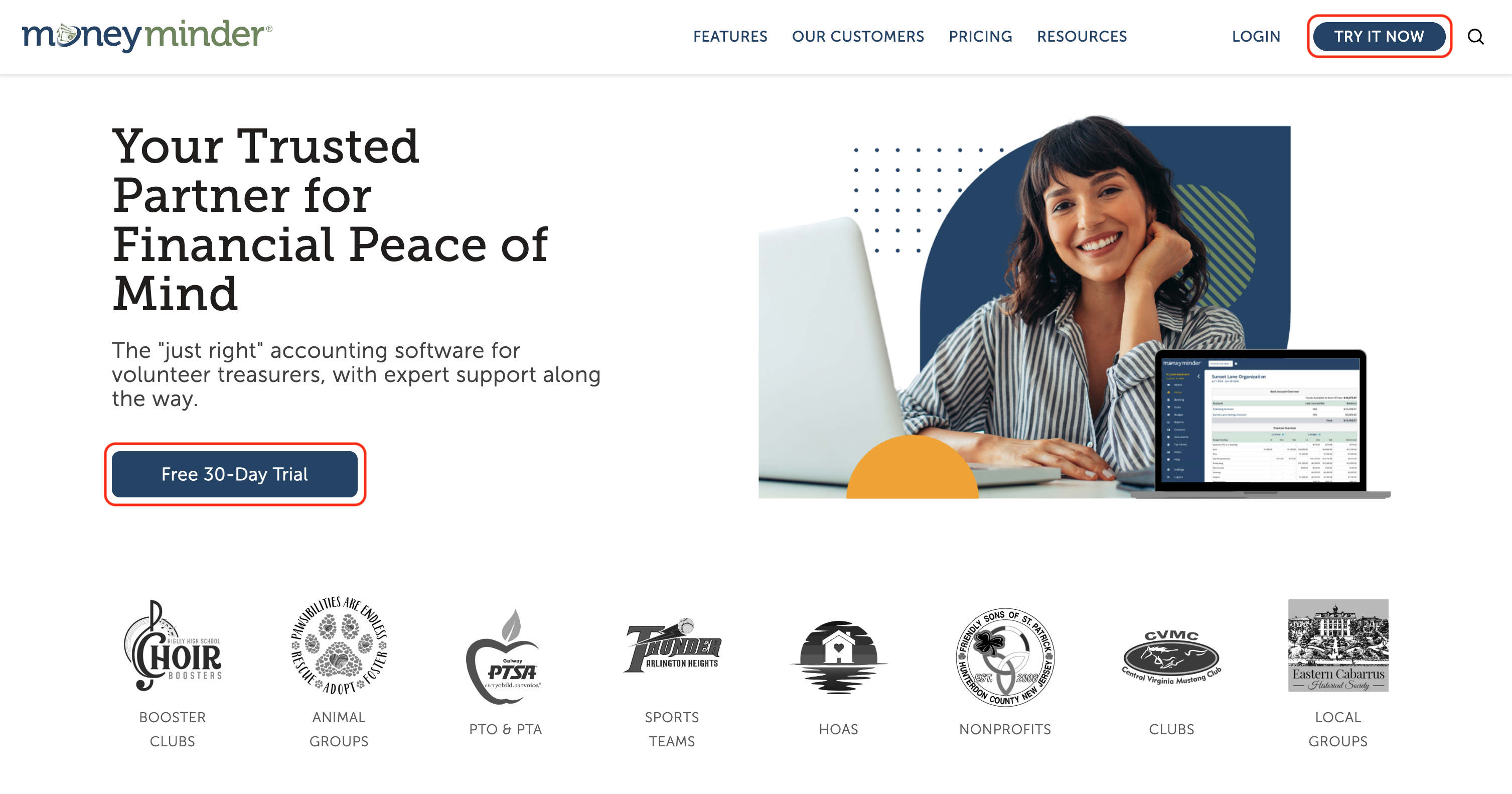Click the Thunder Arlington Heights logo
Screen dimensions: 1512x794
pyautogui.click(x=672, y=645)
